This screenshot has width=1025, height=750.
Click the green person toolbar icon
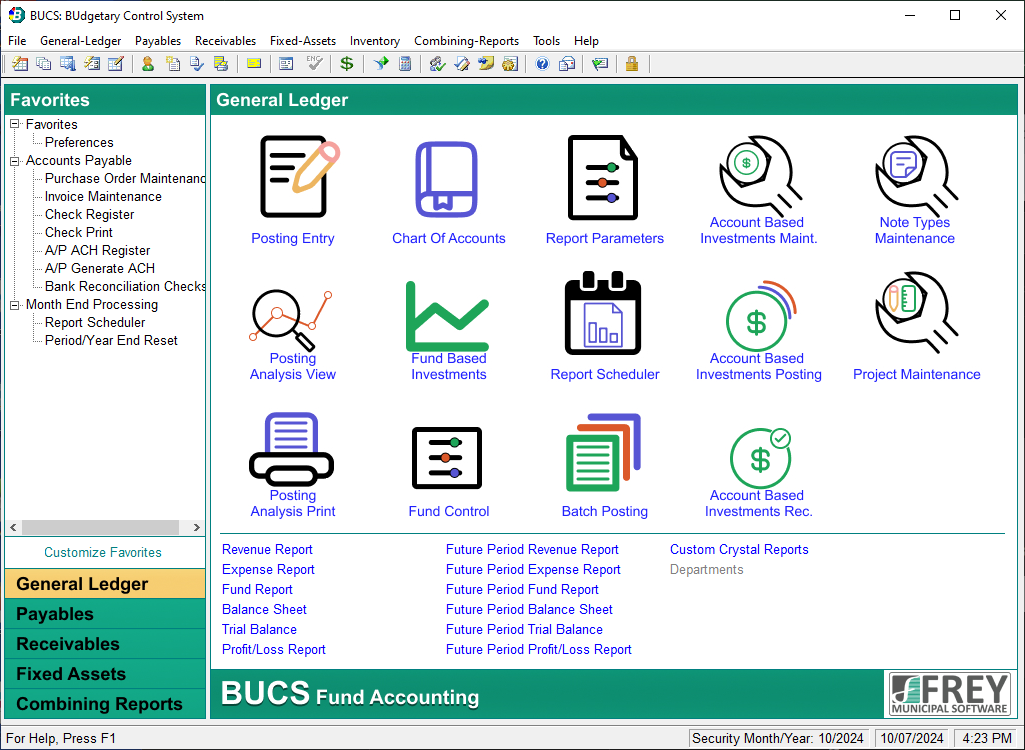(148, 63)
